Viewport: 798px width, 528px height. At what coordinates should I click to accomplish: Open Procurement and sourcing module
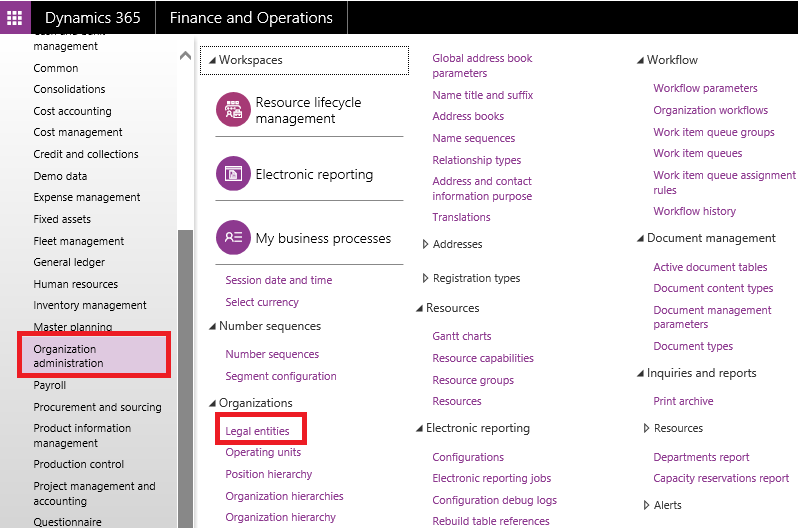(97, 407)
